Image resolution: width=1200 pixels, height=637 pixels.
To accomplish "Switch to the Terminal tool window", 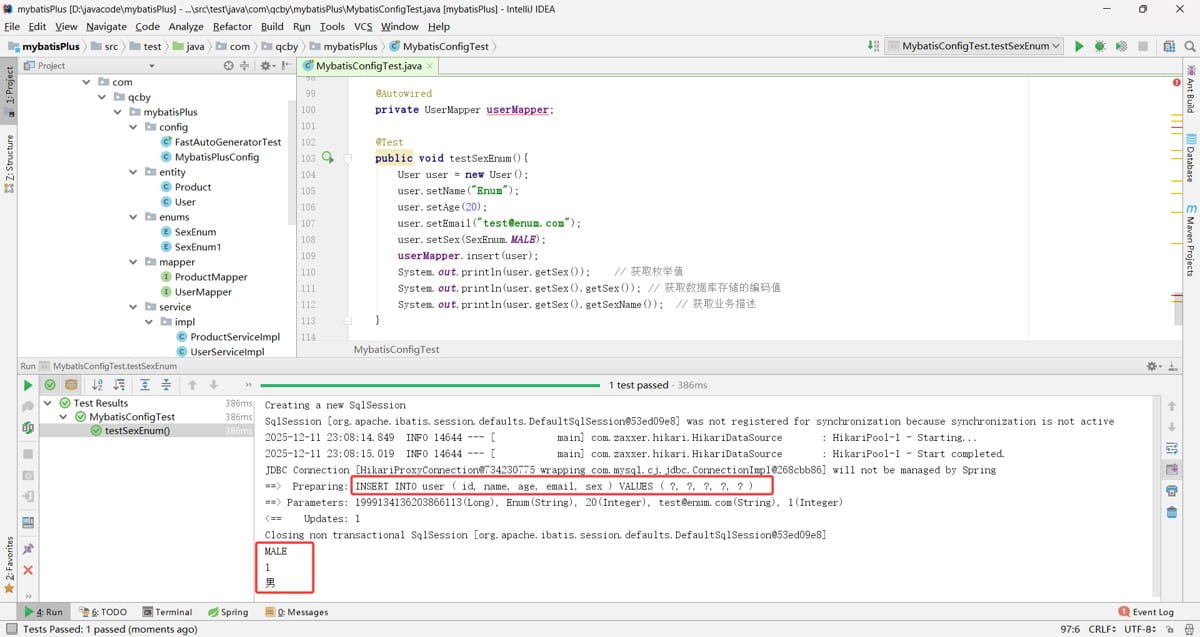I will [x=167, y=612].
